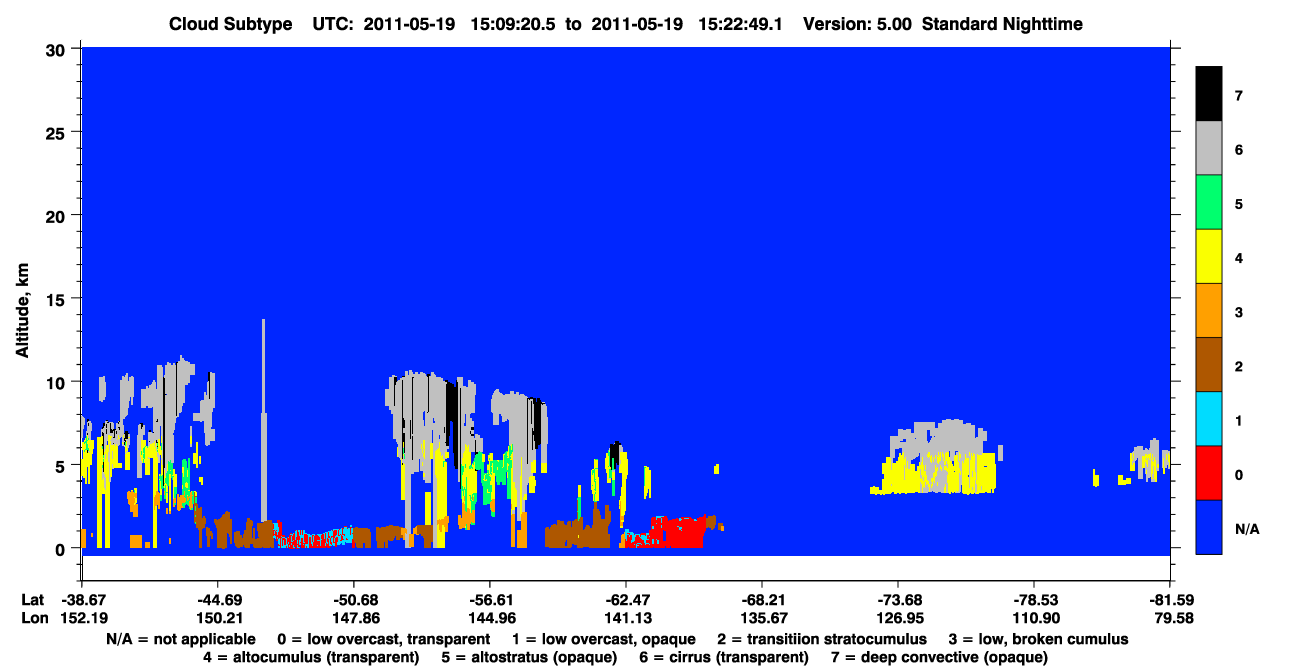1300x667 pixels.
Task: Click longitude value 150.21
Action: pyautogui.click(x=218, y=618)
